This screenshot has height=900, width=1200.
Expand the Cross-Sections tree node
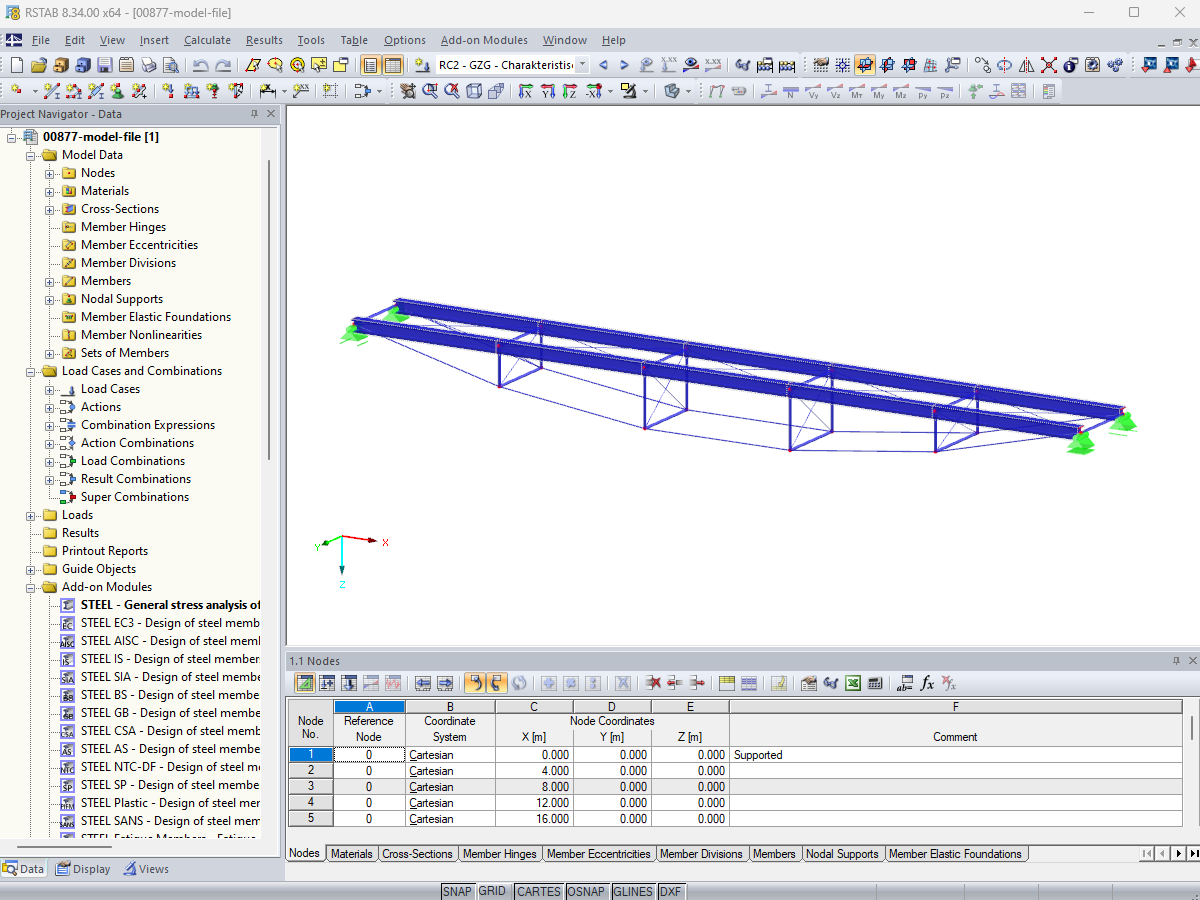50,209
